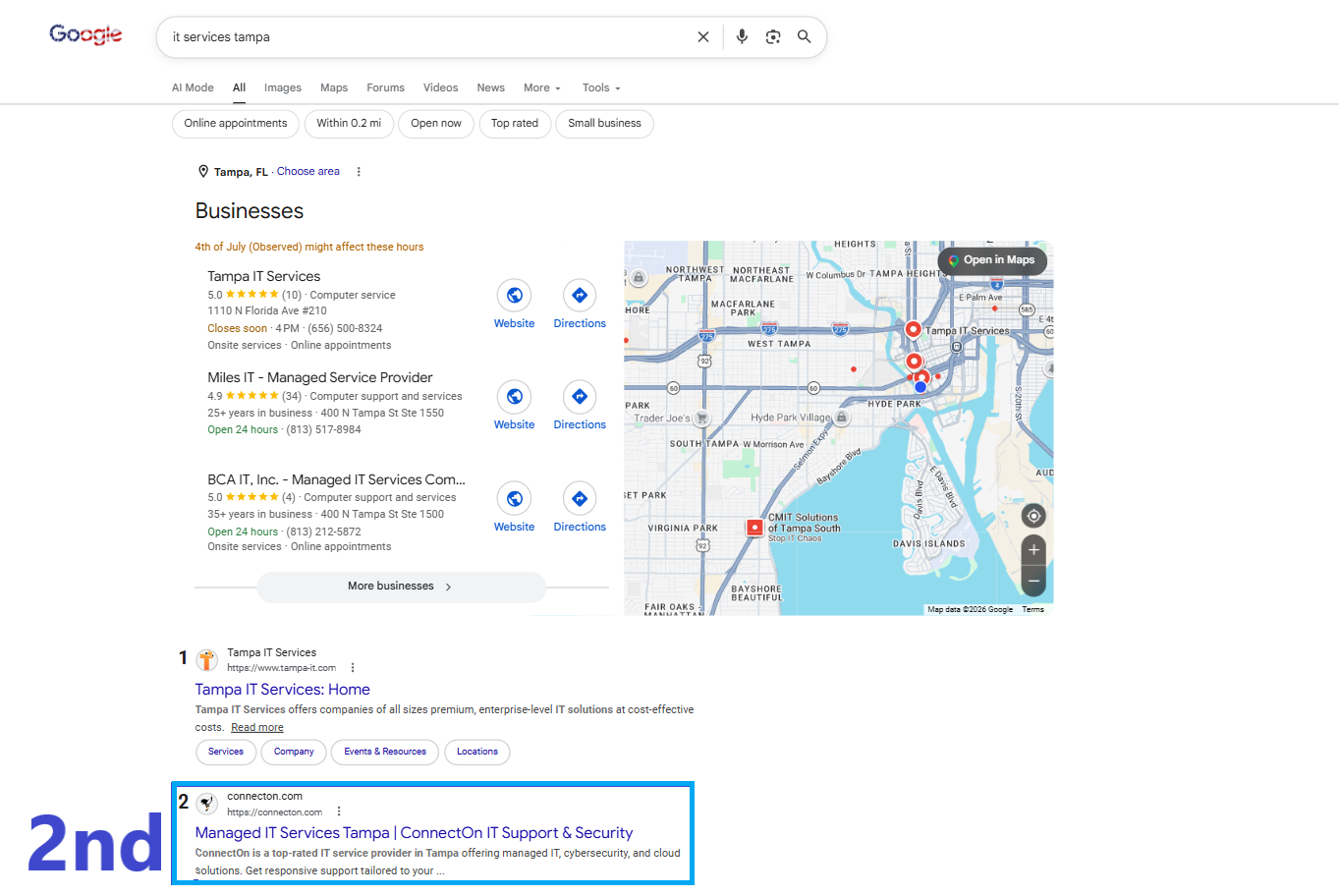Screen dimensions: 1339x896
Task: Zoom out on the map
Action: 1033,581
